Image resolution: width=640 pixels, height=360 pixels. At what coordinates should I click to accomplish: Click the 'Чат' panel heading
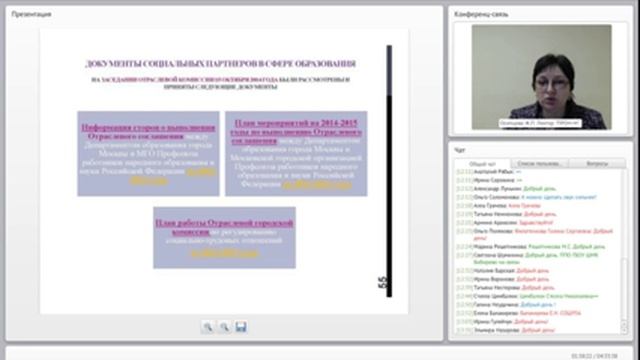(460, 150)
